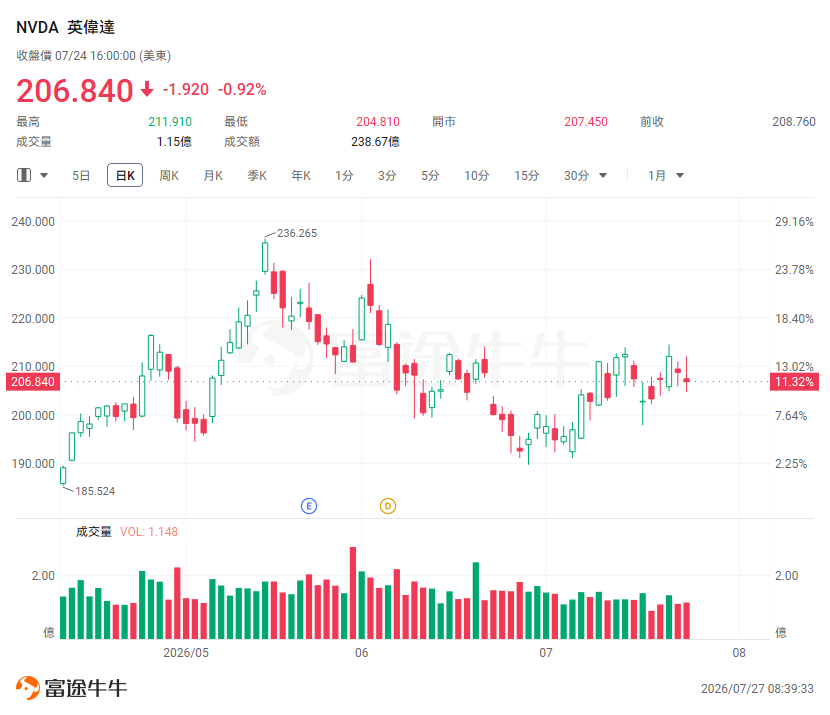Click the red down arrow next to price
This screenshot has height=715, width=830.
(x=147, y=89)
